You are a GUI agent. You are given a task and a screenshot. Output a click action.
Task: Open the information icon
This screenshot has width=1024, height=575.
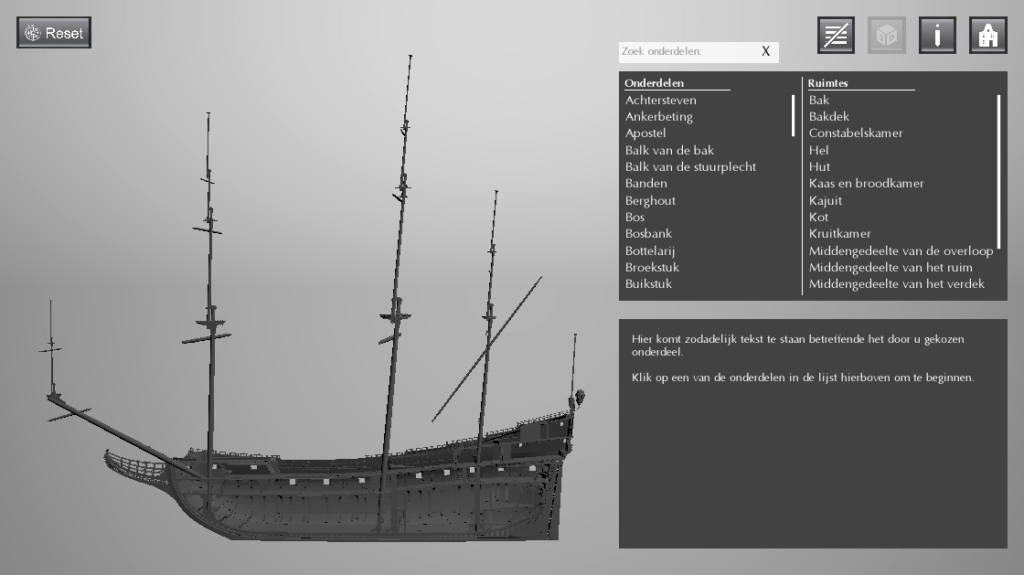[x=937, y=35]
